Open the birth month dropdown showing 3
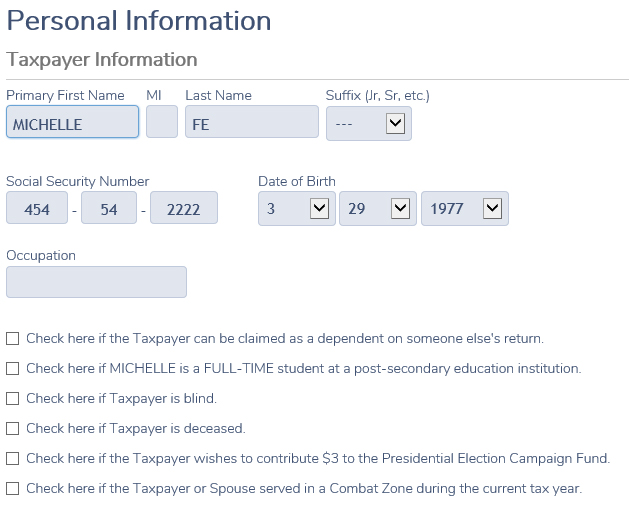Image resolution: width=629 pixels, height=525 pixels. (297, 209)
